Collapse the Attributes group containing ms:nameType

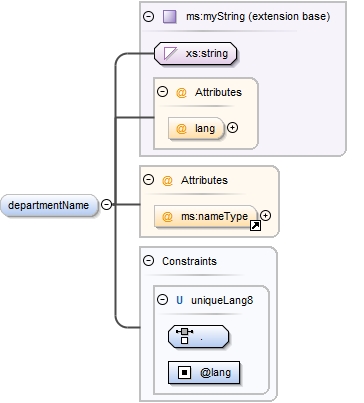[148, 180]
